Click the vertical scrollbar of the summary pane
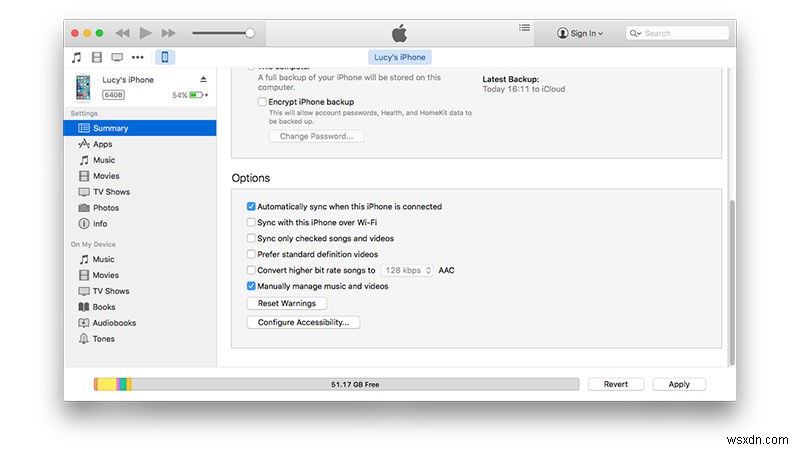The height and width of the screenshot is (450, 800). coord(732,282)
